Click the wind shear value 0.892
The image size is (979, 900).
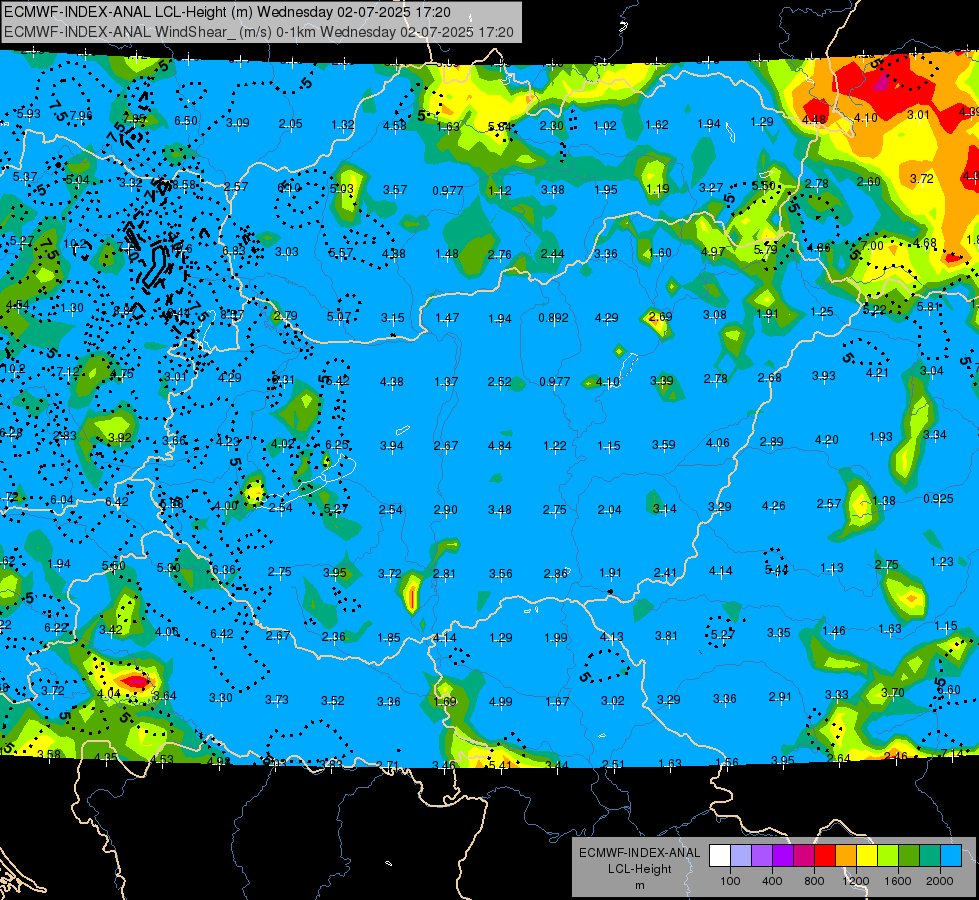click(553, 318)
